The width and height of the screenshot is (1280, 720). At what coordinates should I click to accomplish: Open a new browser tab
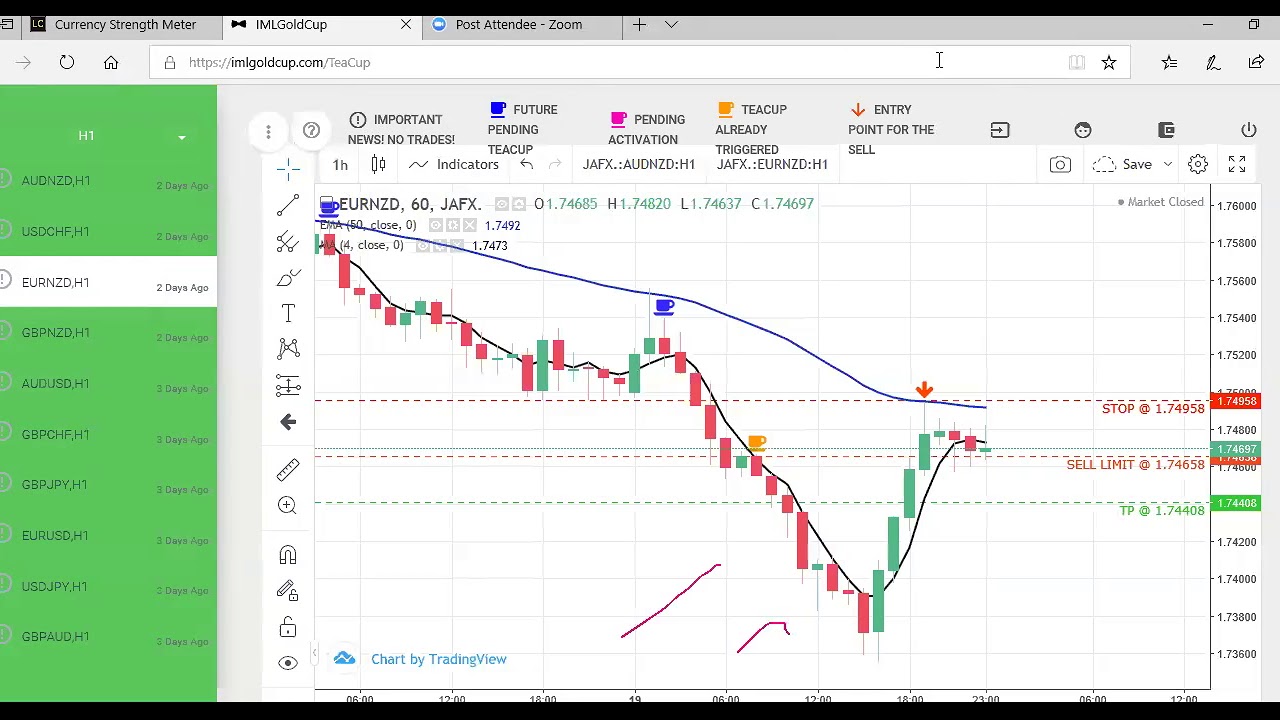[639, 24]
